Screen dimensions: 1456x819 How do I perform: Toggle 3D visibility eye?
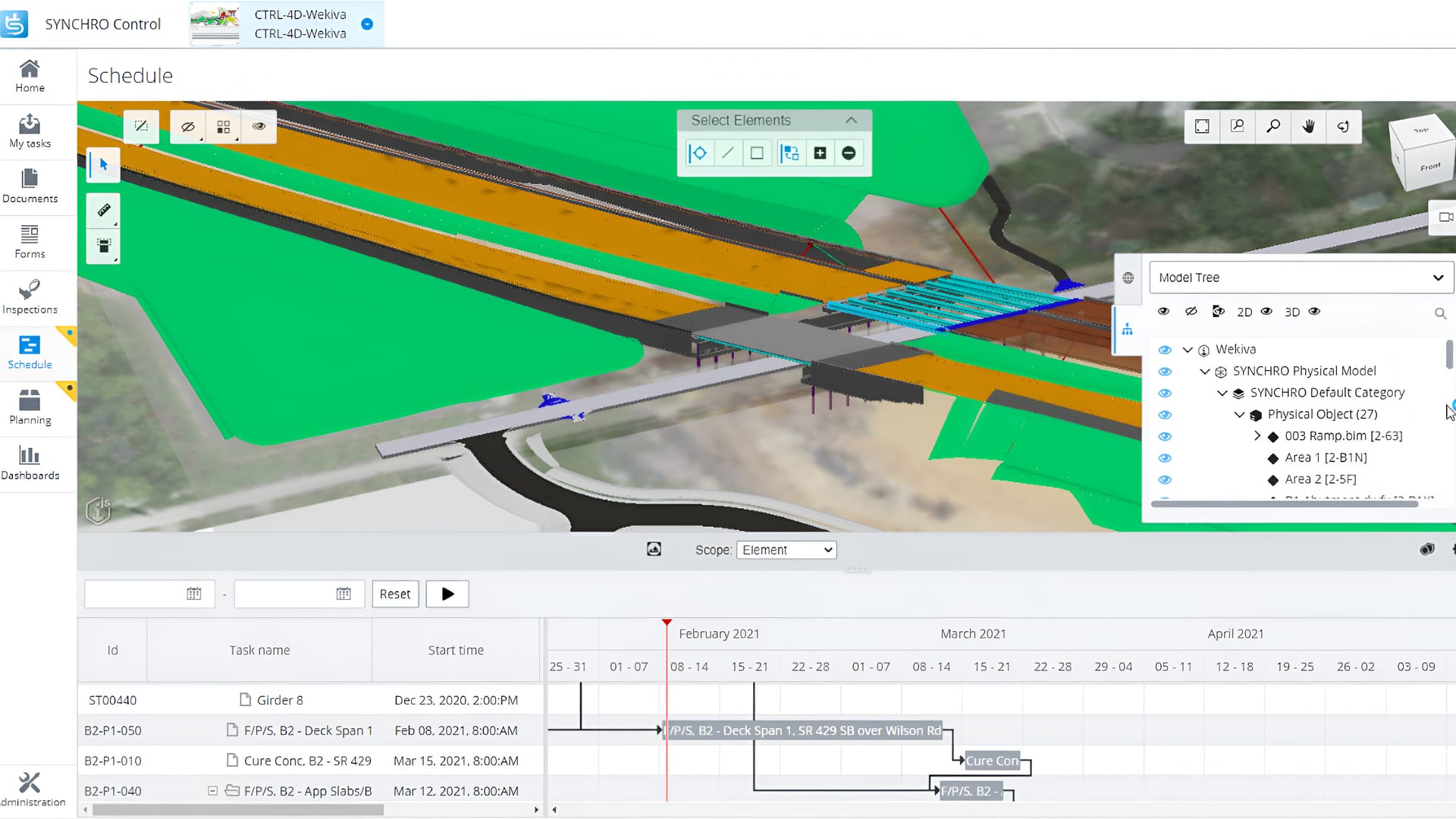1315,312
